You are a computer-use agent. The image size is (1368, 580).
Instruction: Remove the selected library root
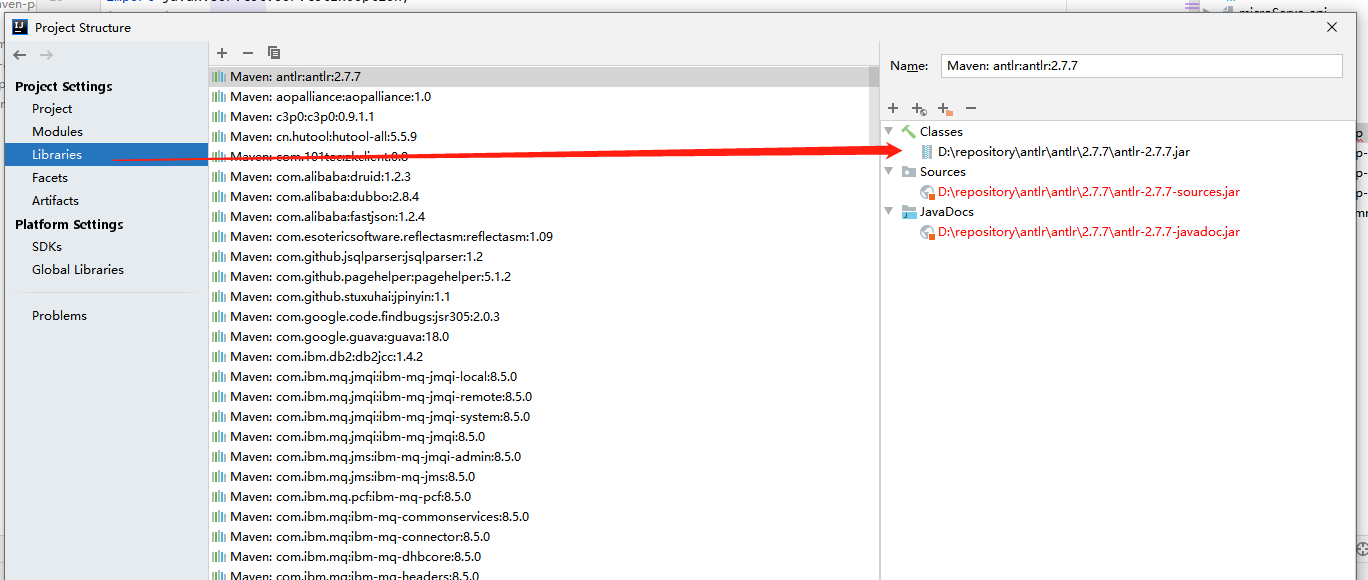point(971,108)
